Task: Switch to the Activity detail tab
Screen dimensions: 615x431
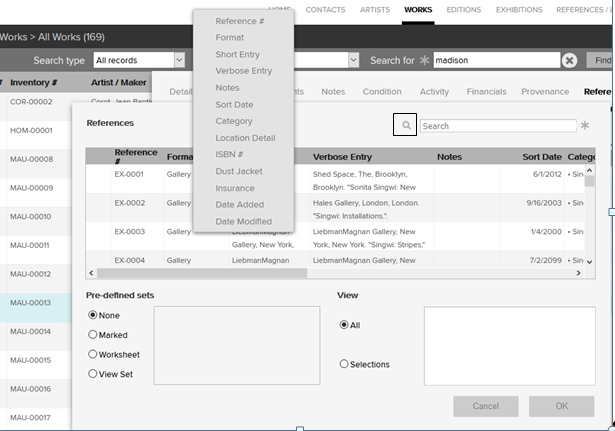Action: coord(434,92)
